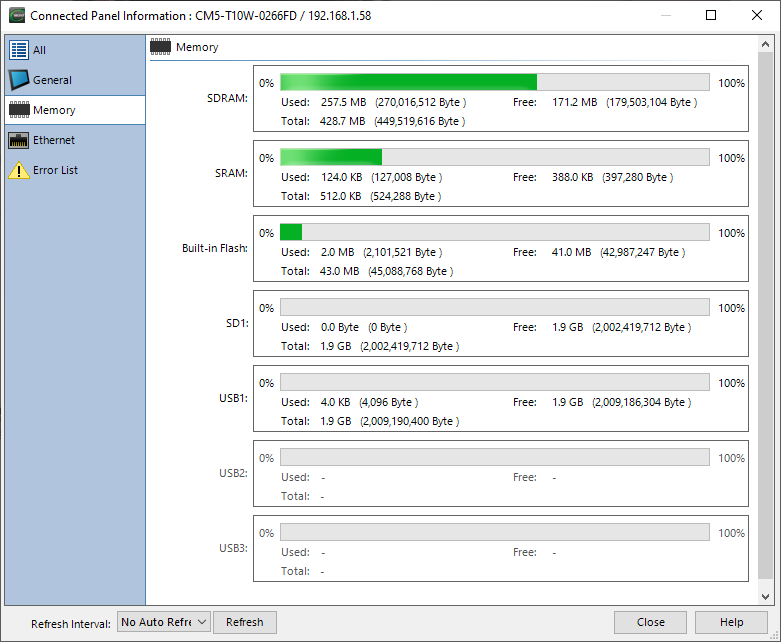Click the Close button
781x642 pixels.
651,622
